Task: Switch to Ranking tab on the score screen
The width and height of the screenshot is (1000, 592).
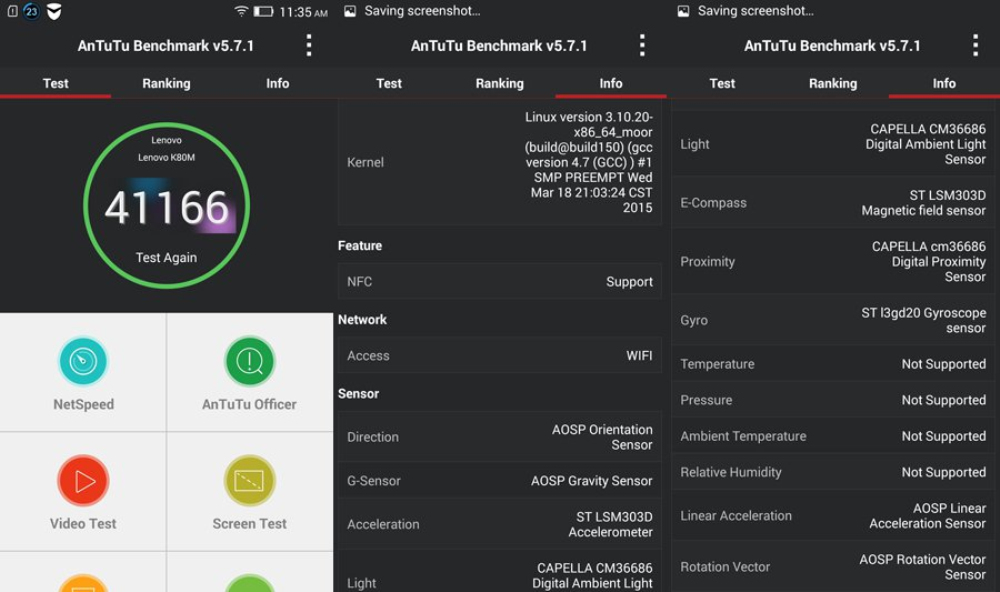Action: [166, 83]
